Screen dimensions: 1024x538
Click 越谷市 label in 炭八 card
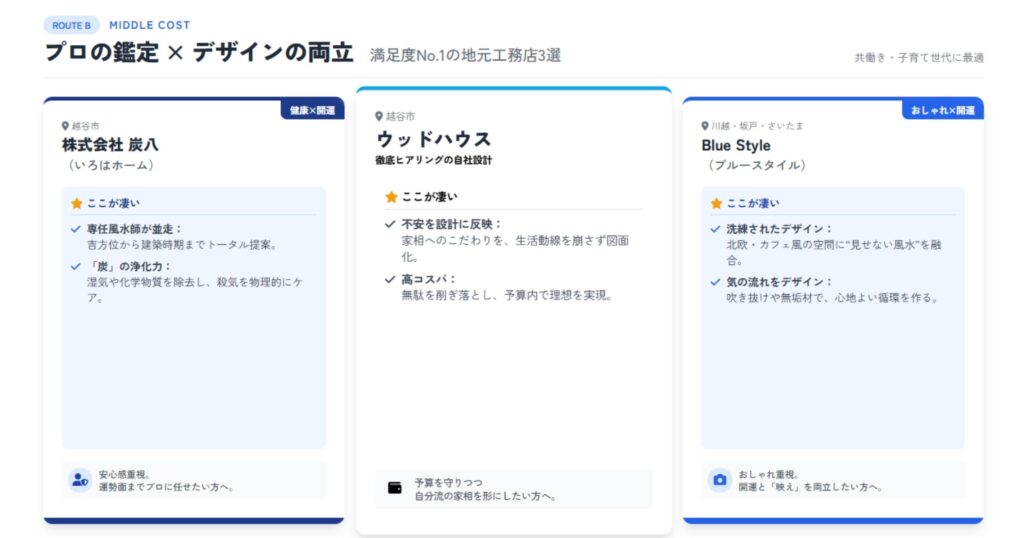click(85, 126)
